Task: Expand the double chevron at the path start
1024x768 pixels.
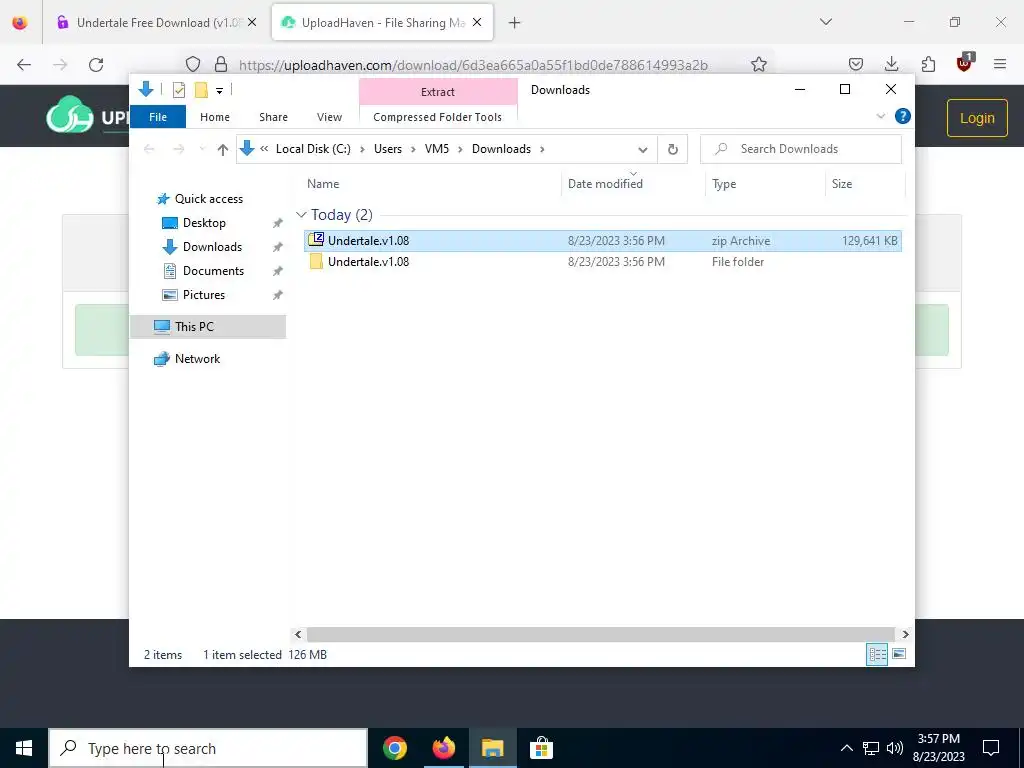Action: click(264, 149)
